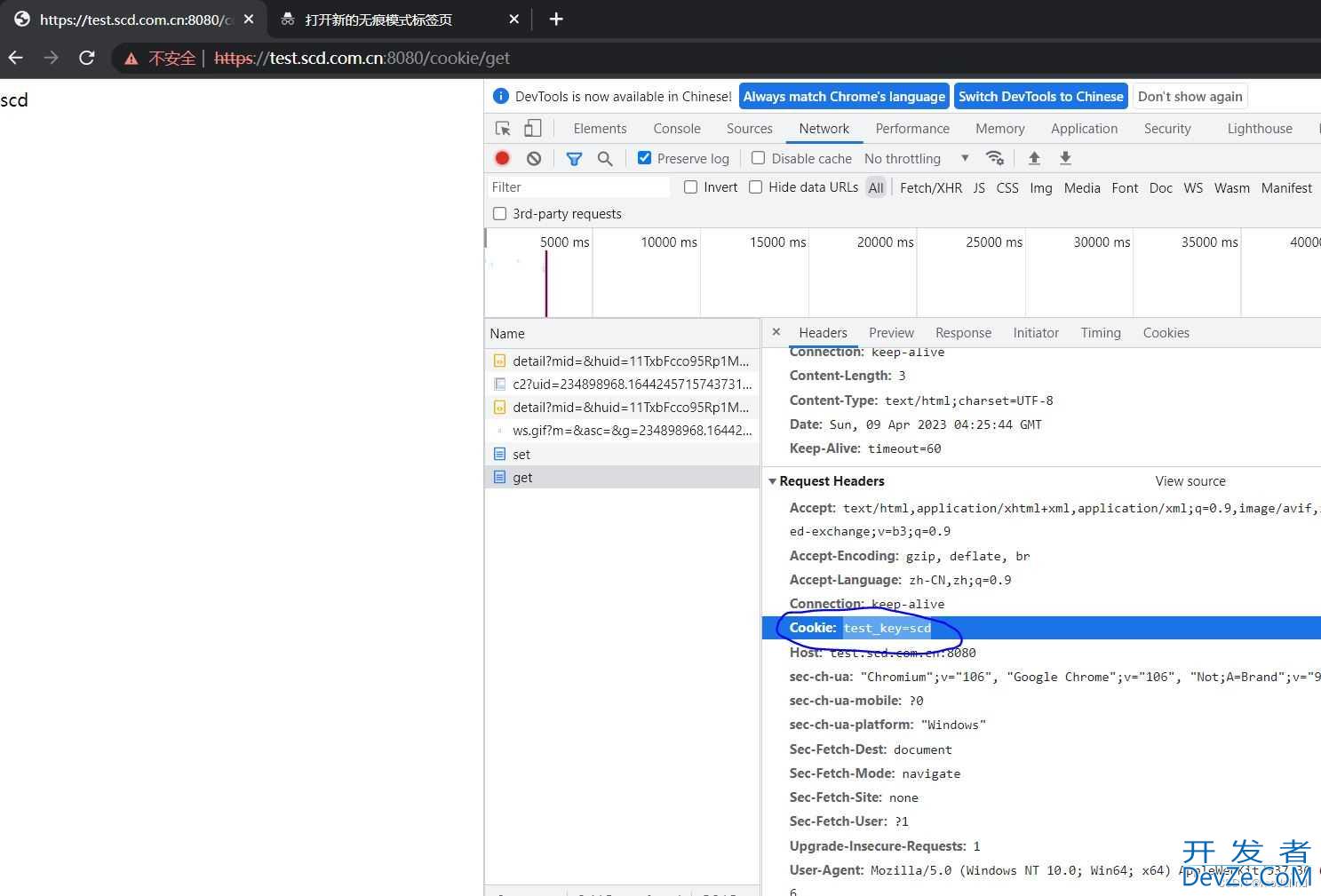This screenshot has width=1321, height=896.
Task: Click Switch DevTools to Chinese button
Action: coord(1041,97)
